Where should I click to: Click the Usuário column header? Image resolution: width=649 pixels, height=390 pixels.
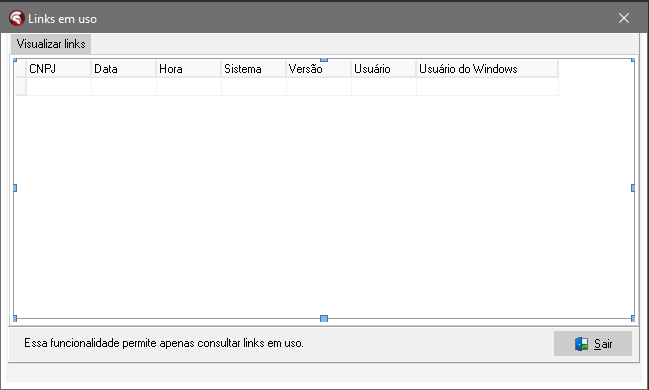[384, 69]
